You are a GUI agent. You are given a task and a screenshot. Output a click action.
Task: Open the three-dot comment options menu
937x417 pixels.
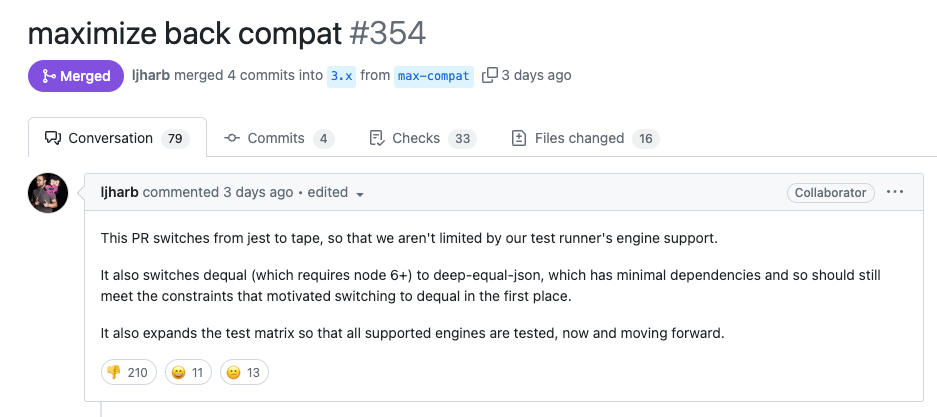coord(895,192)
